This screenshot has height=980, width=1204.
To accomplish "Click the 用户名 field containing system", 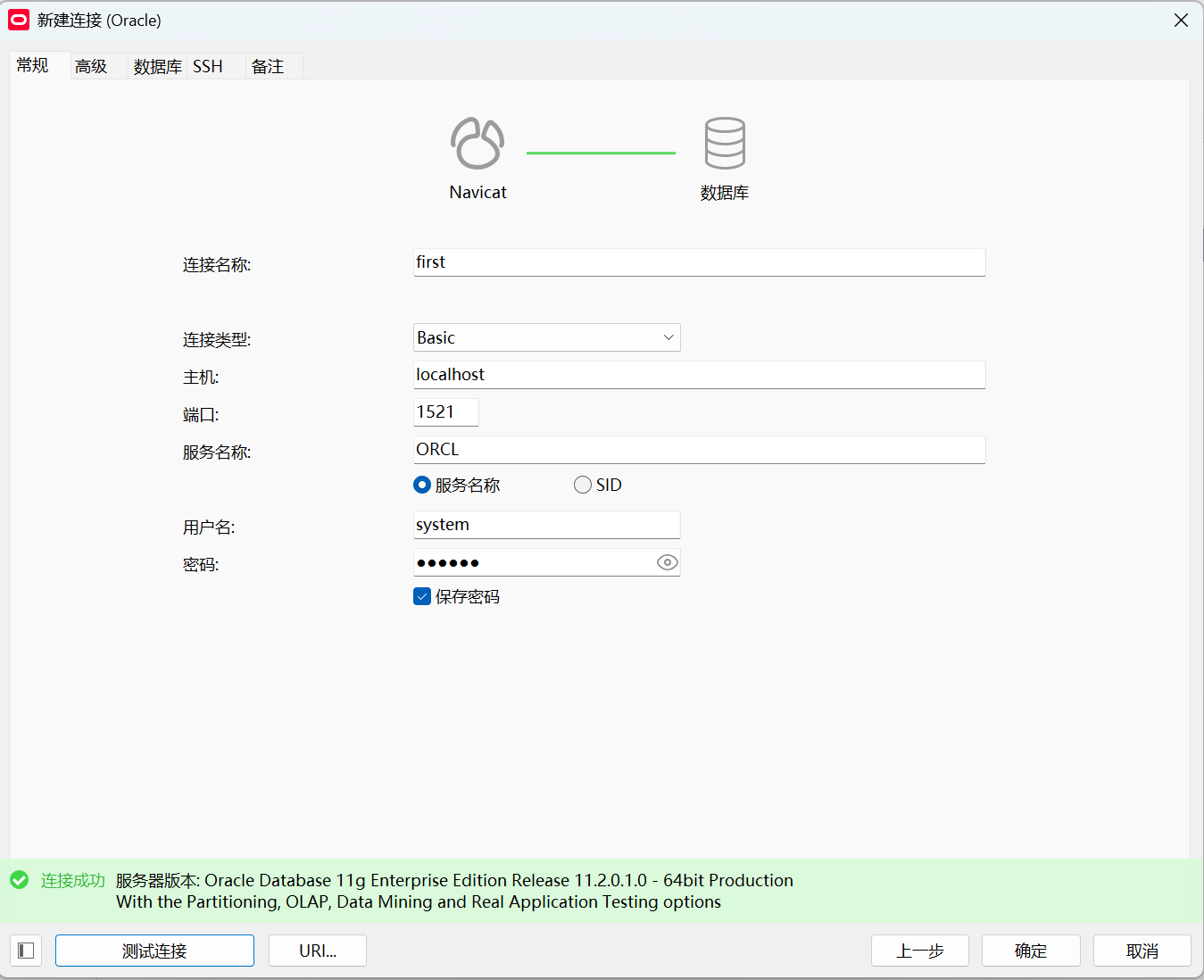I will click(x=547, y=525).
